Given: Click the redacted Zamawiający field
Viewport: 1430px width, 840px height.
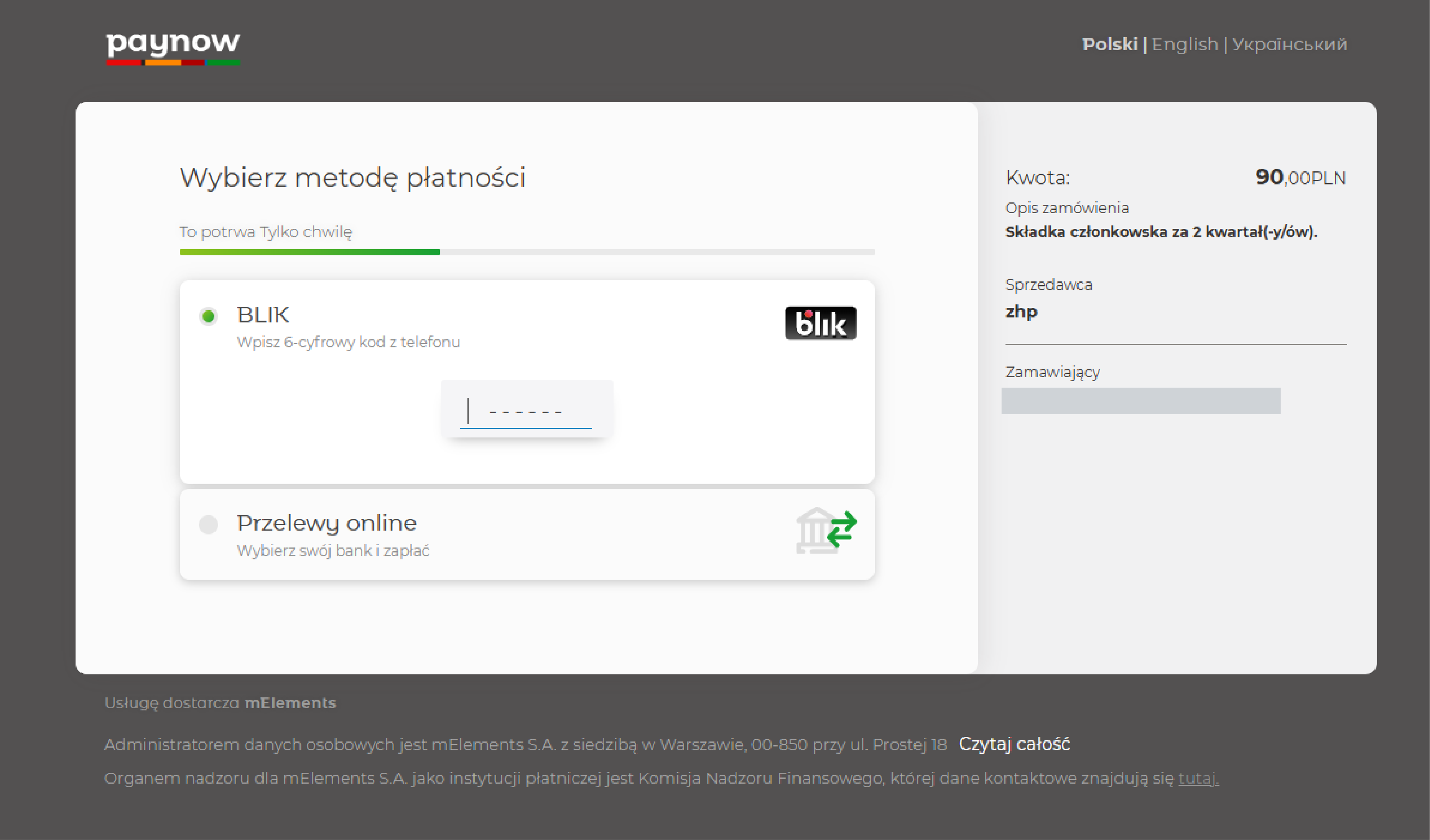Looking at the screenshot, I should (1140, 400).
